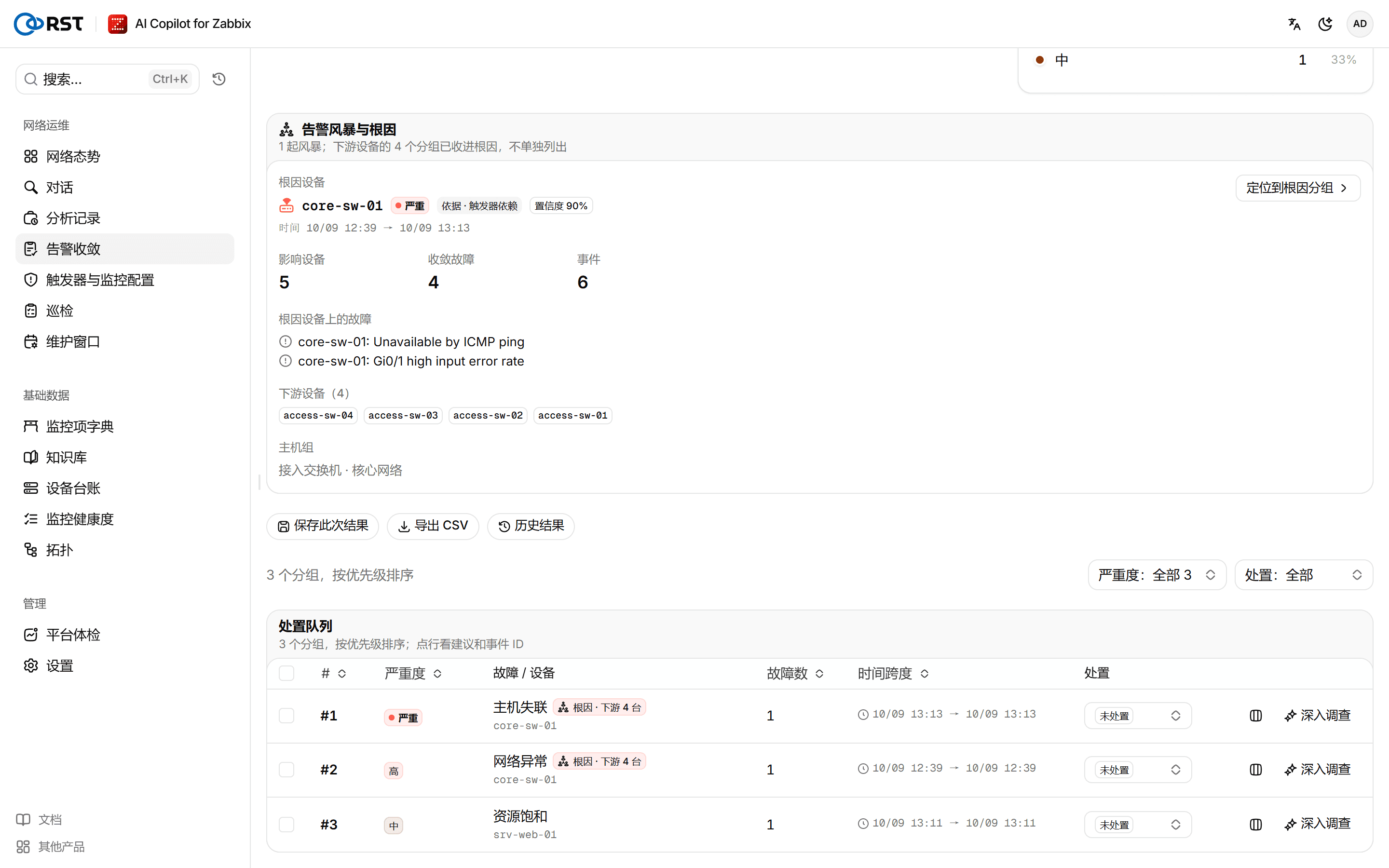Screen dimensions: 1389x868
Task: Check the row #3 checkbox
Action: [286, 825]
